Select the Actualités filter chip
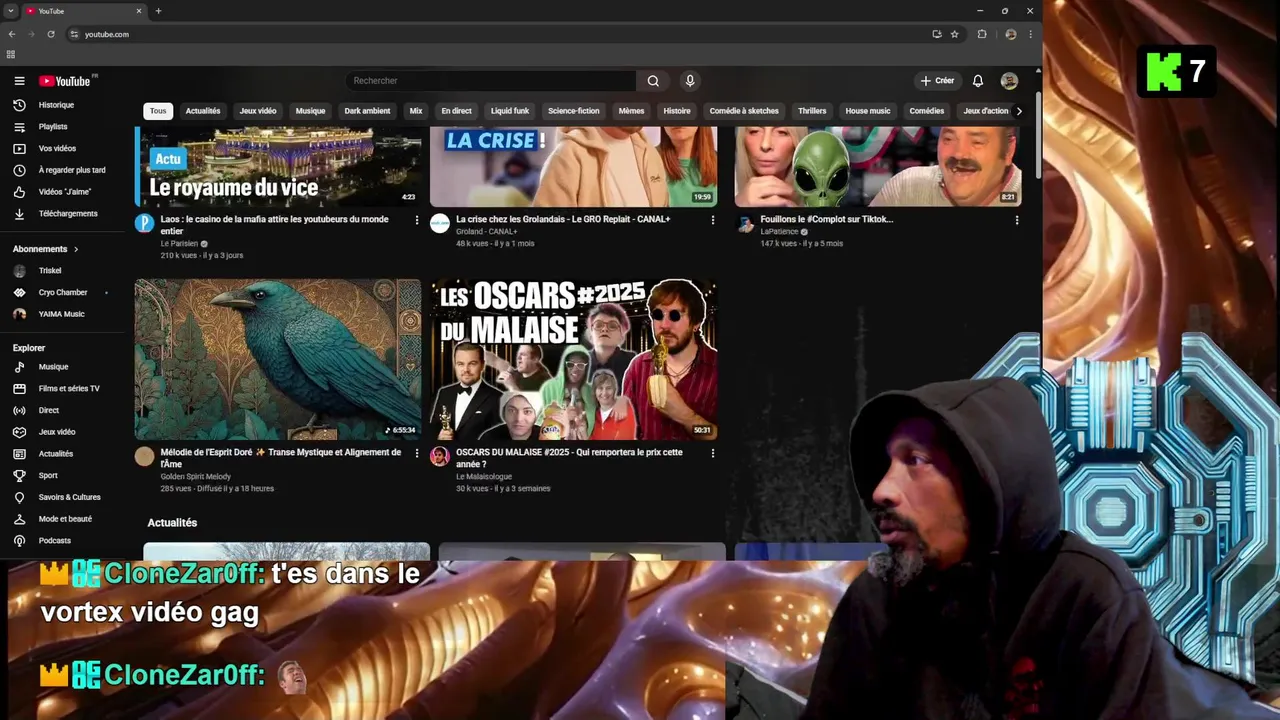1280x720 pixels. click(x=203, y=111)
